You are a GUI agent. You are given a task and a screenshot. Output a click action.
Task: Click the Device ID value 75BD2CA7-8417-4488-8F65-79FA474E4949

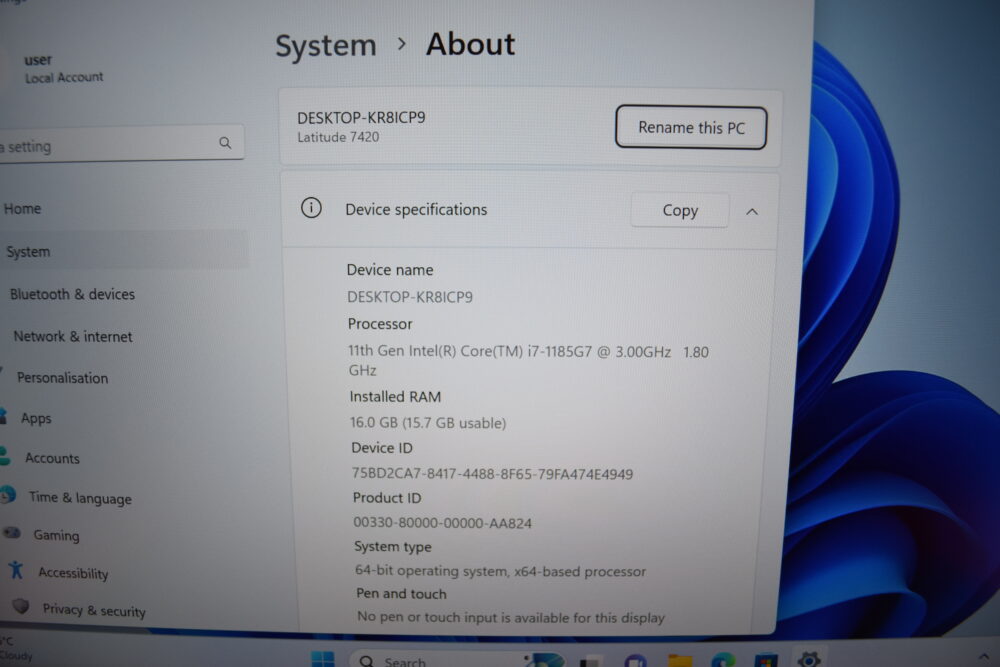tap(492, 474)
